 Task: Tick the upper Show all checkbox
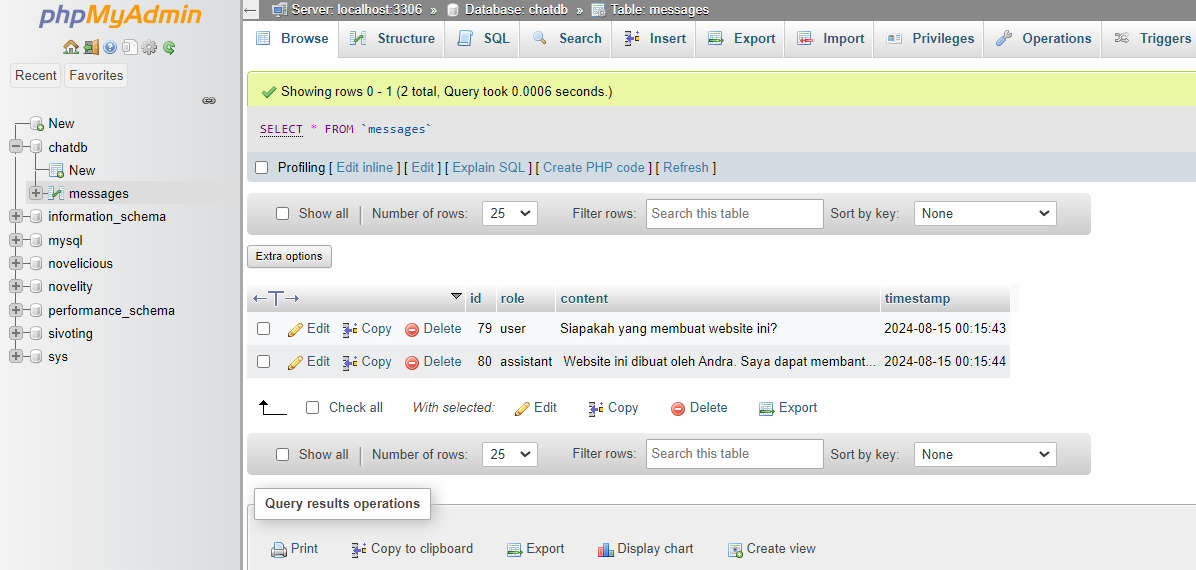[x=283, y=214]
